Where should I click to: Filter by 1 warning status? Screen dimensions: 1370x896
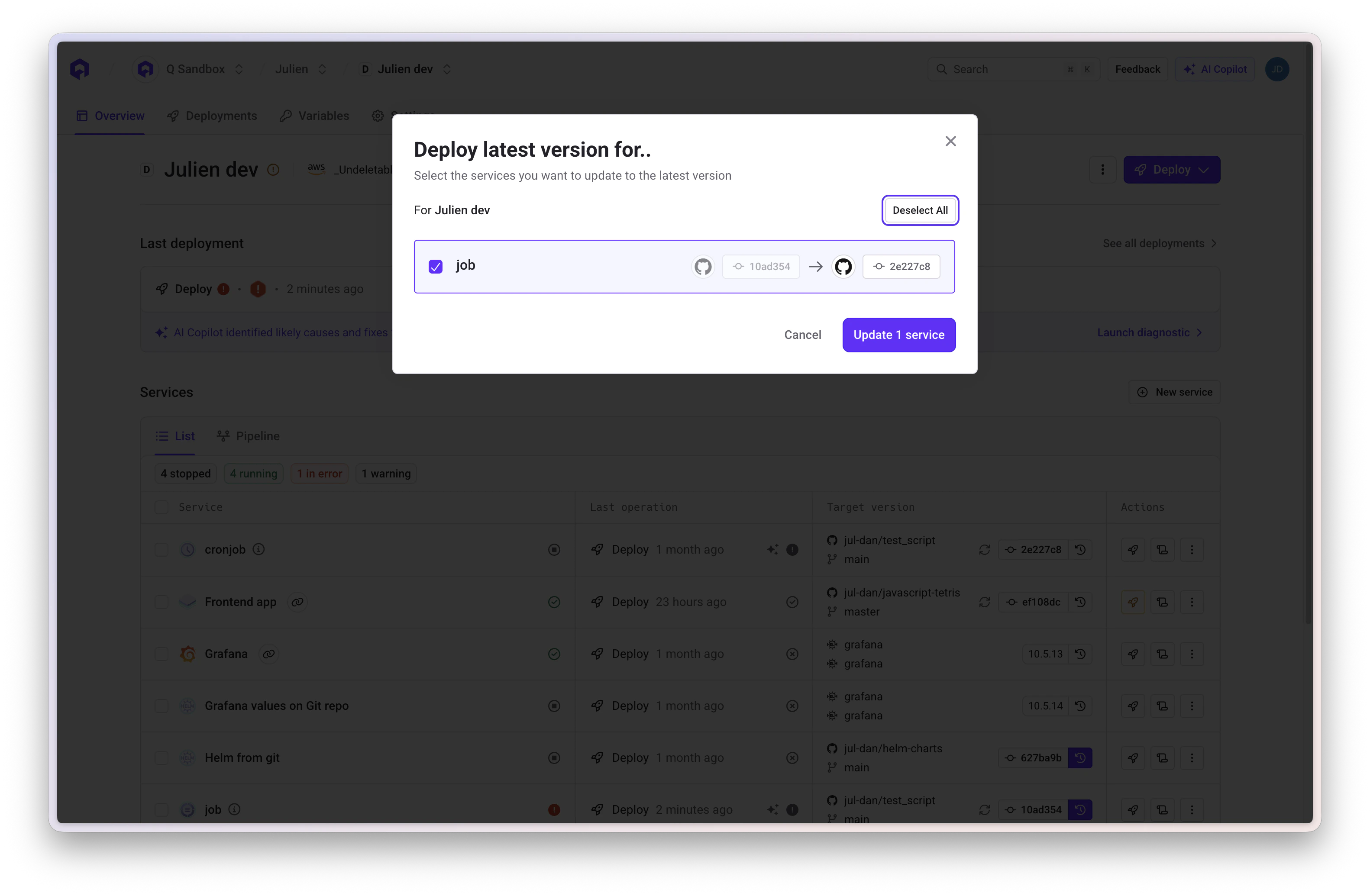pyautogui.click(x=386, y=474)
